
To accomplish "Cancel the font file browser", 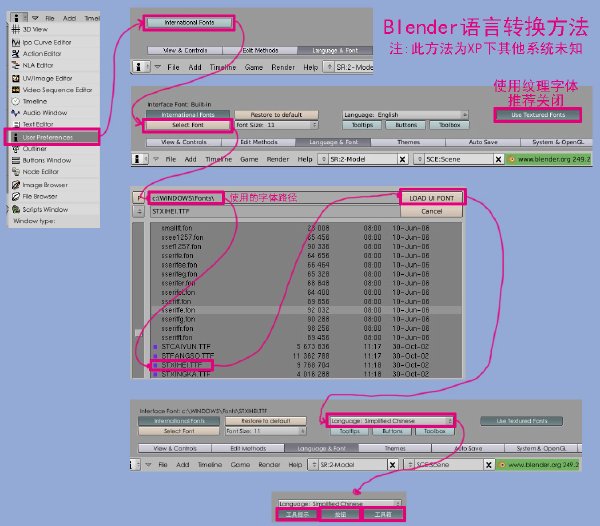I will pos(431,211).
